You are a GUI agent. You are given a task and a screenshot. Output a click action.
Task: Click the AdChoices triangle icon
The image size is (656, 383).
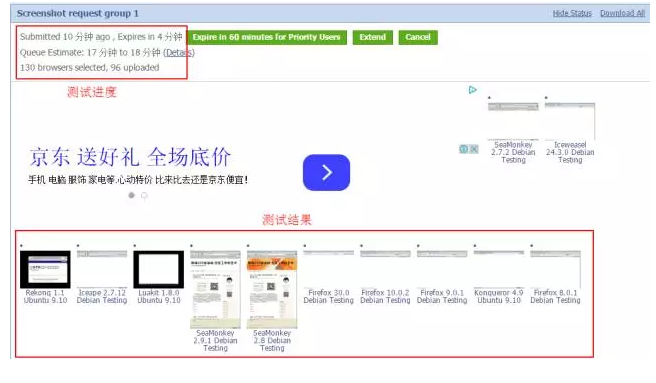(472, 90)
